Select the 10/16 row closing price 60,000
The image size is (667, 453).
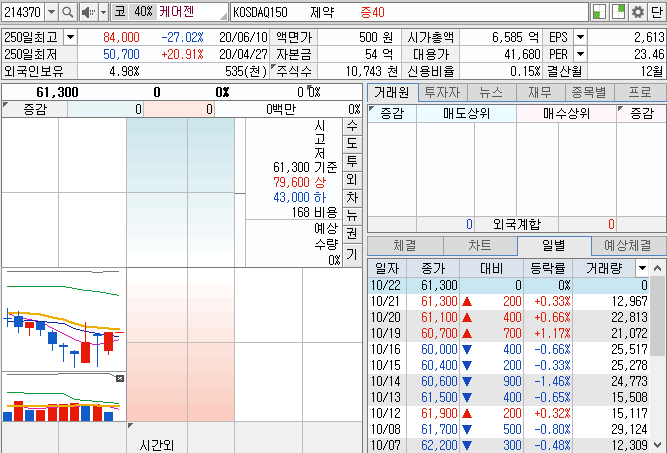point(439,349)
